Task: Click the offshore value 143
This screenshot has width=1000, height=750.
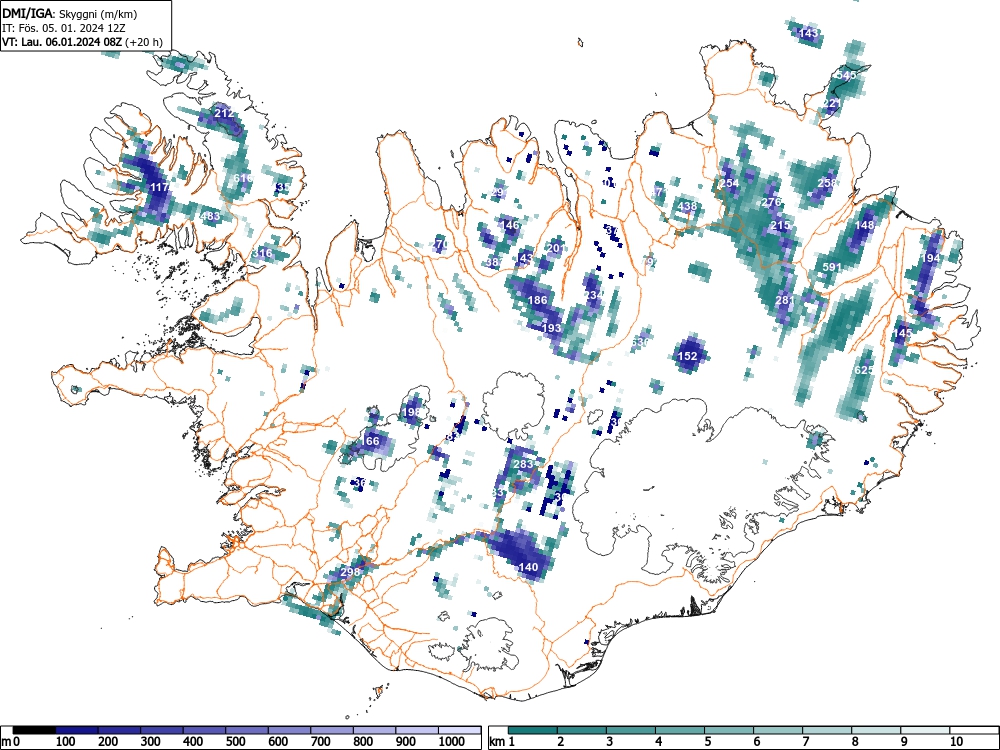Action: coord(809,33)
